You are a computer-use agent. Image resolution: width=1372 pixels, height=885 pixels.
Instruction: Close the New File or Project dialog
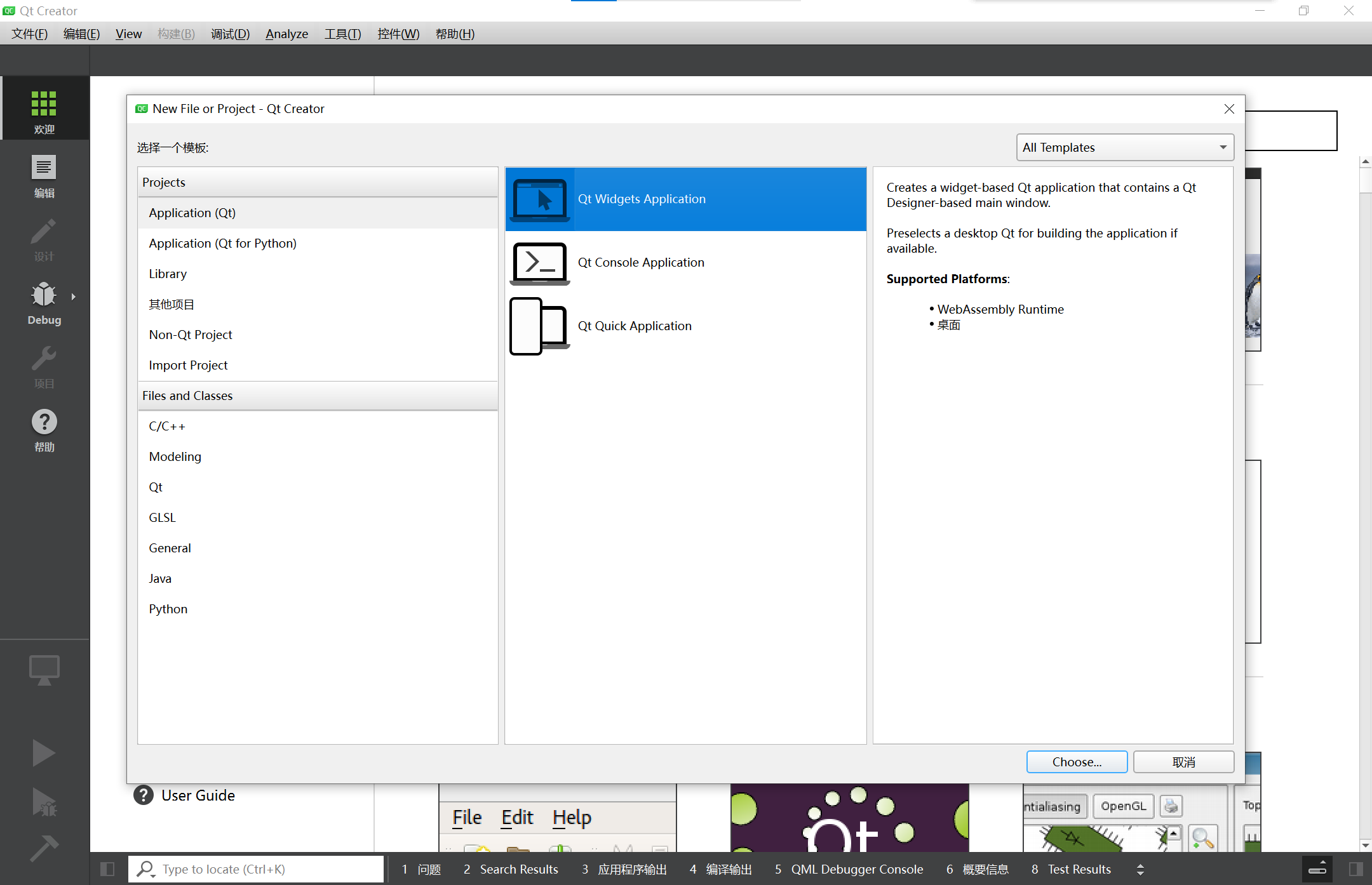click(1229, 109)
